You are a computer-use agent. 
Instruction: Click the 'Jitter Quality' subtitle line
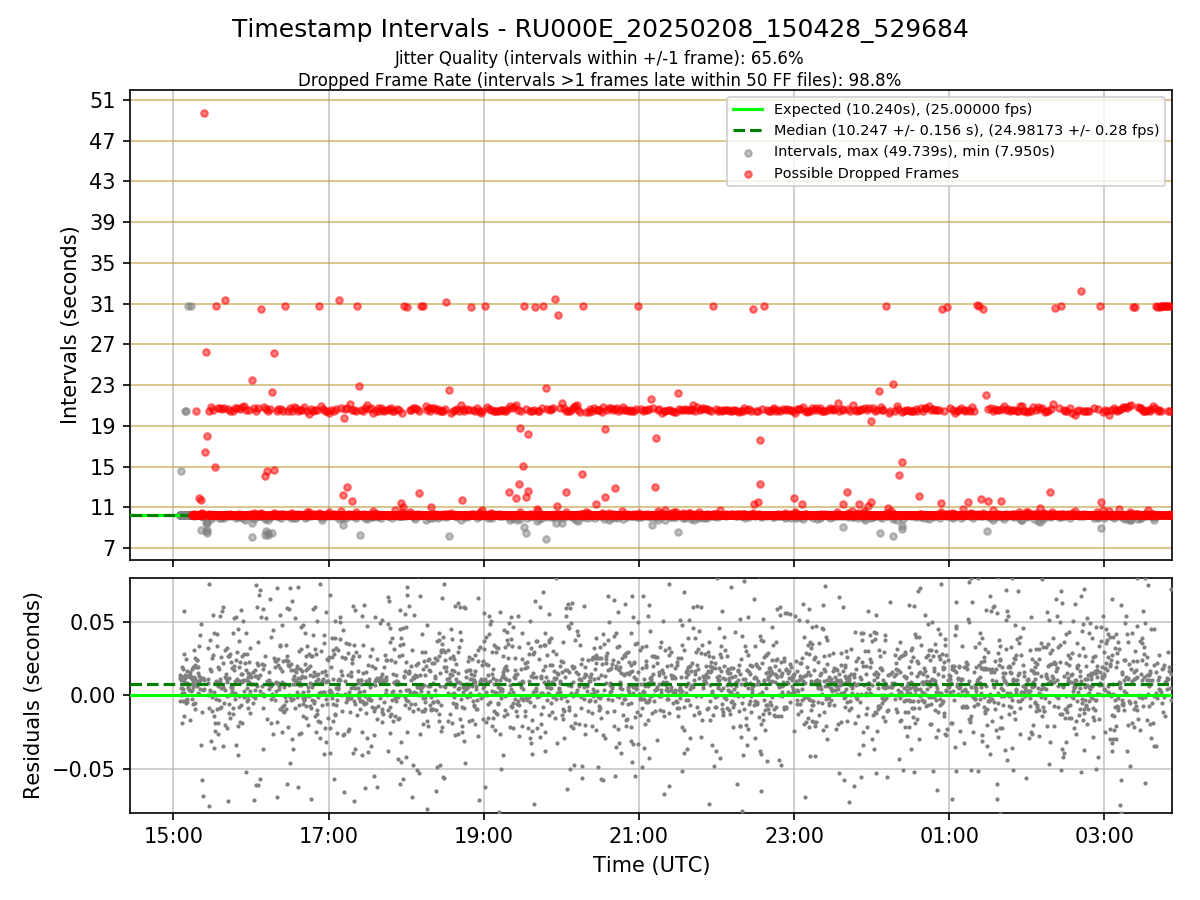(x=599, y=58)
